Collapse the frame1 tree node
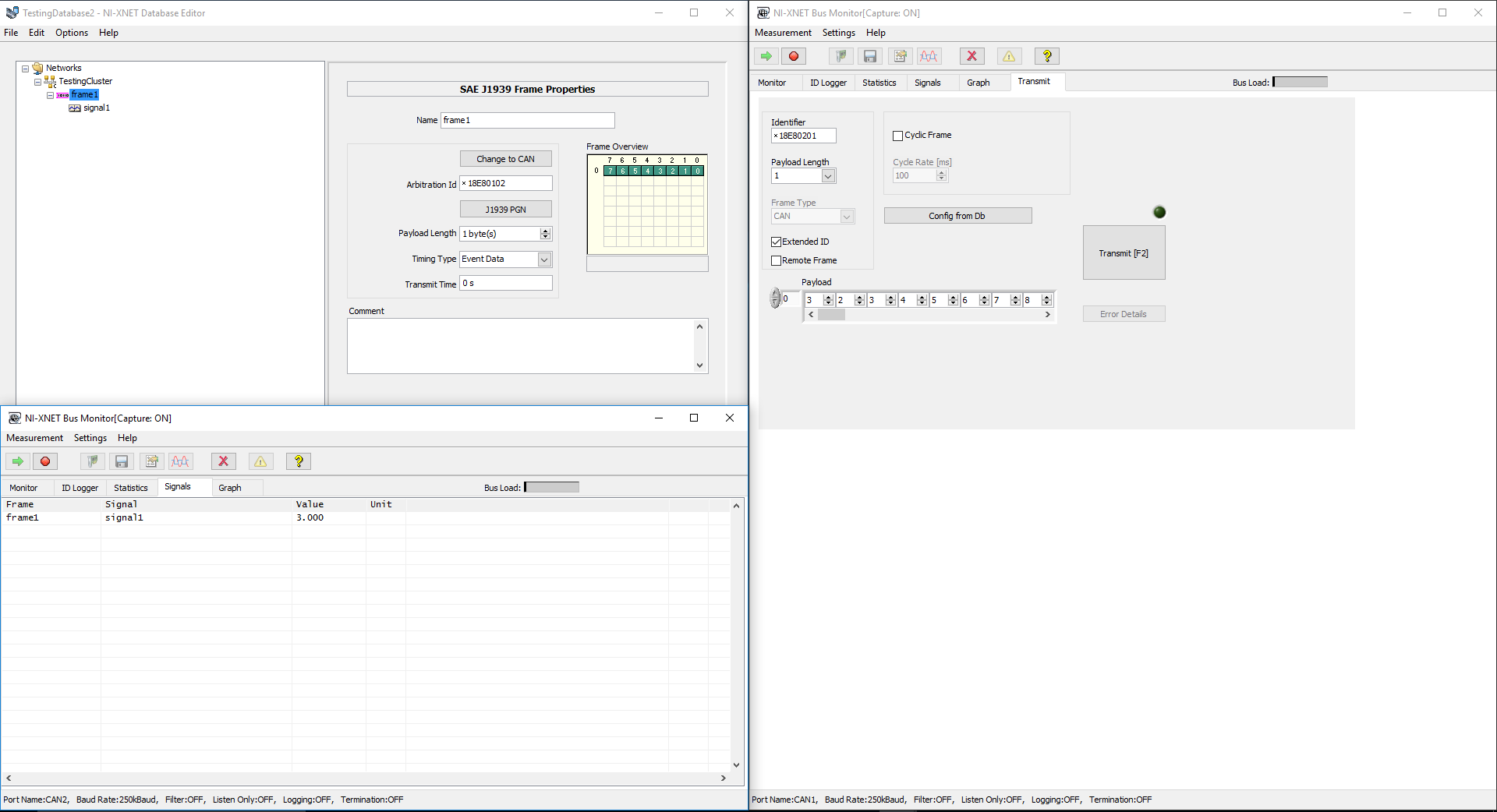1497x812 pixels. click(51, 95)
